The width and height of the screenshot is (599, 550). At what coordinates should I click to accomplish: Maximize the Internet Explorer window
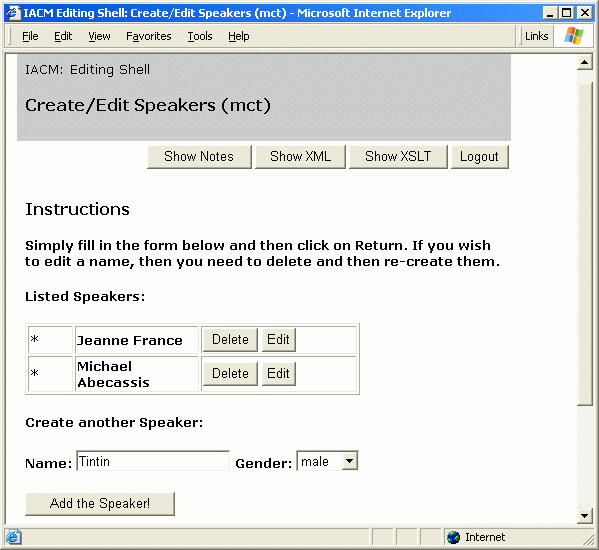tap(567, 13)
